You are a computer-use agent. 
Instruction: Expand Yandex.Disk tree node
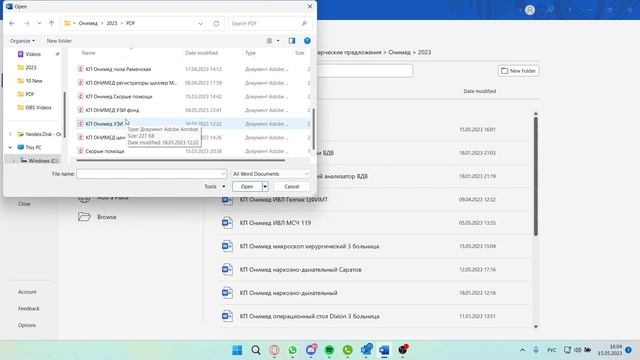11,134
